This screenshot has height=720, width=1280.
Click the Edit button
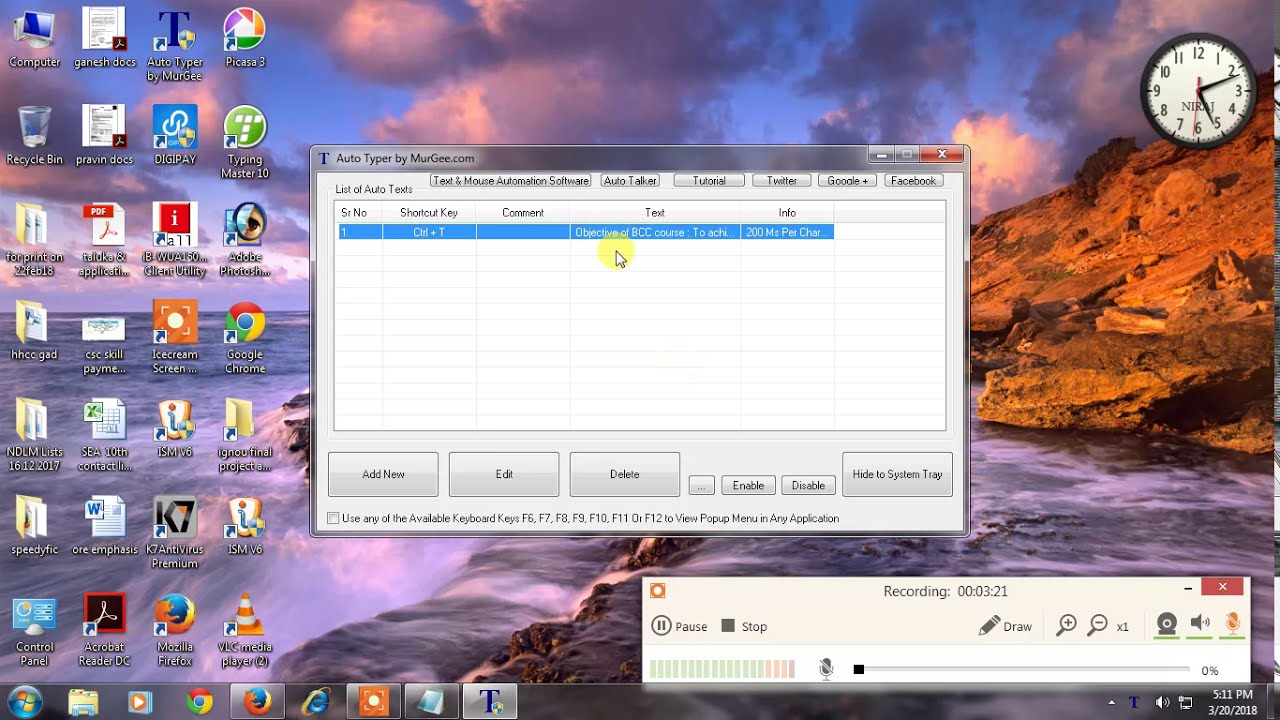[x=504, y=474]
